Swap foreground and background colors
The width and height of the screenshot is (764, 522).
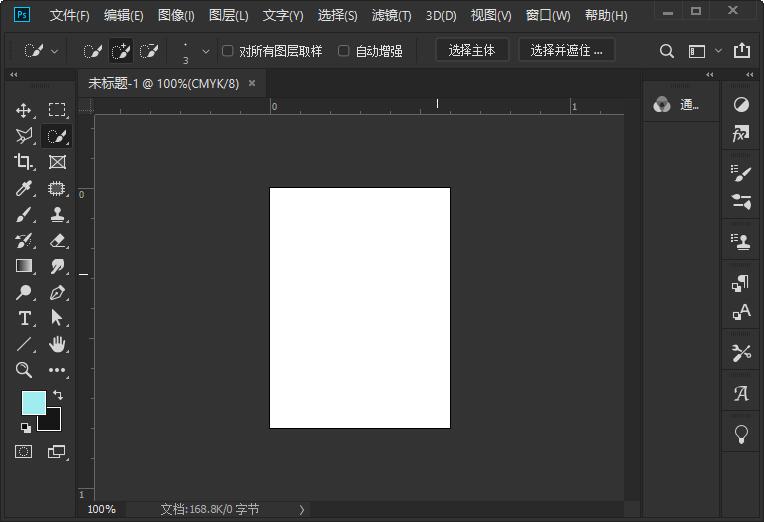point(57,394)
